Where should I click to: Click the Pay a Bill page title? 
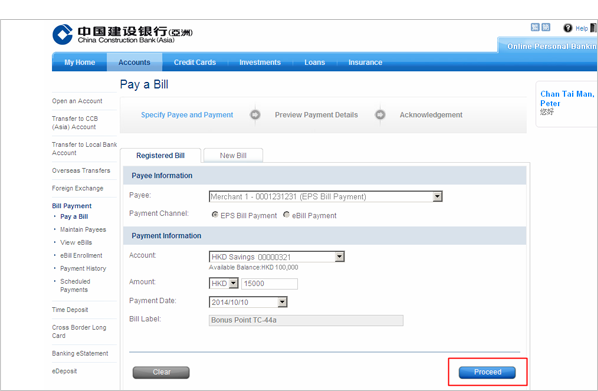point(144,84)
